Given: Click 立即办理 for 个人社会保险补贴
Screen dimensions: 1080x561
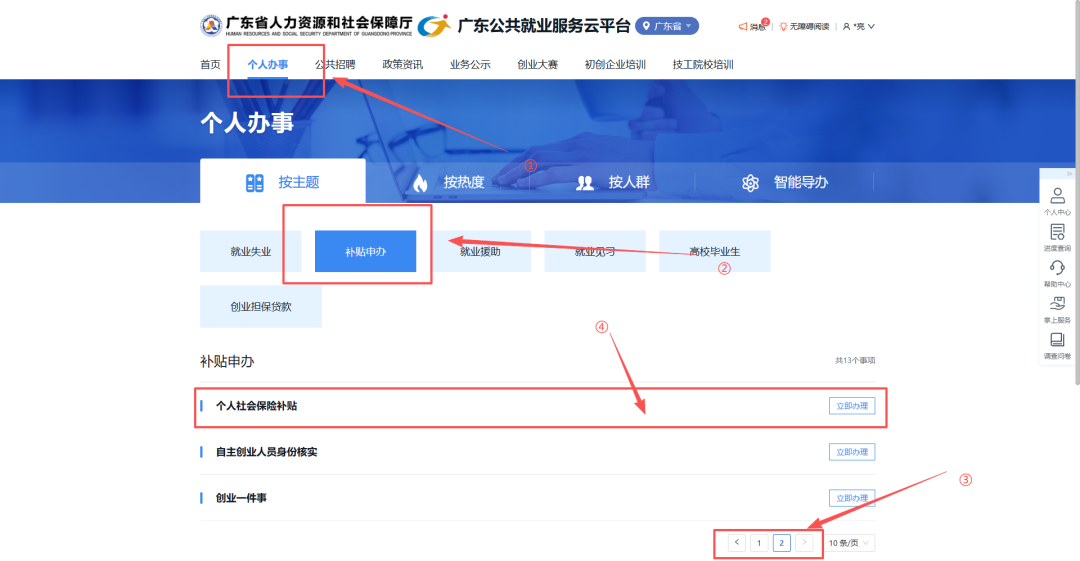Looking at the screenshot, I should (852, 406).
